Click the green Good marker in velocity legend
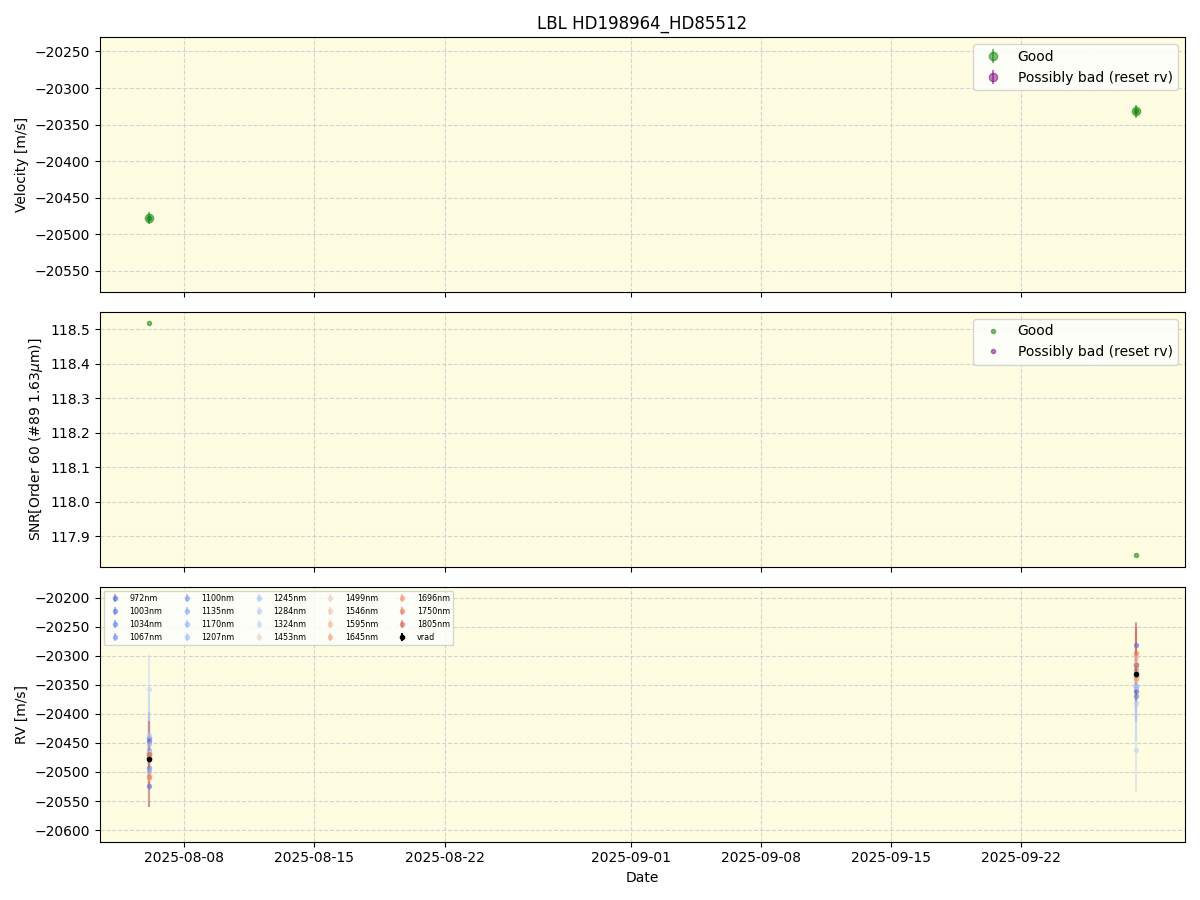Image resolution: width=1200 pixels, height=900 pixels. (x=993, y=56)
